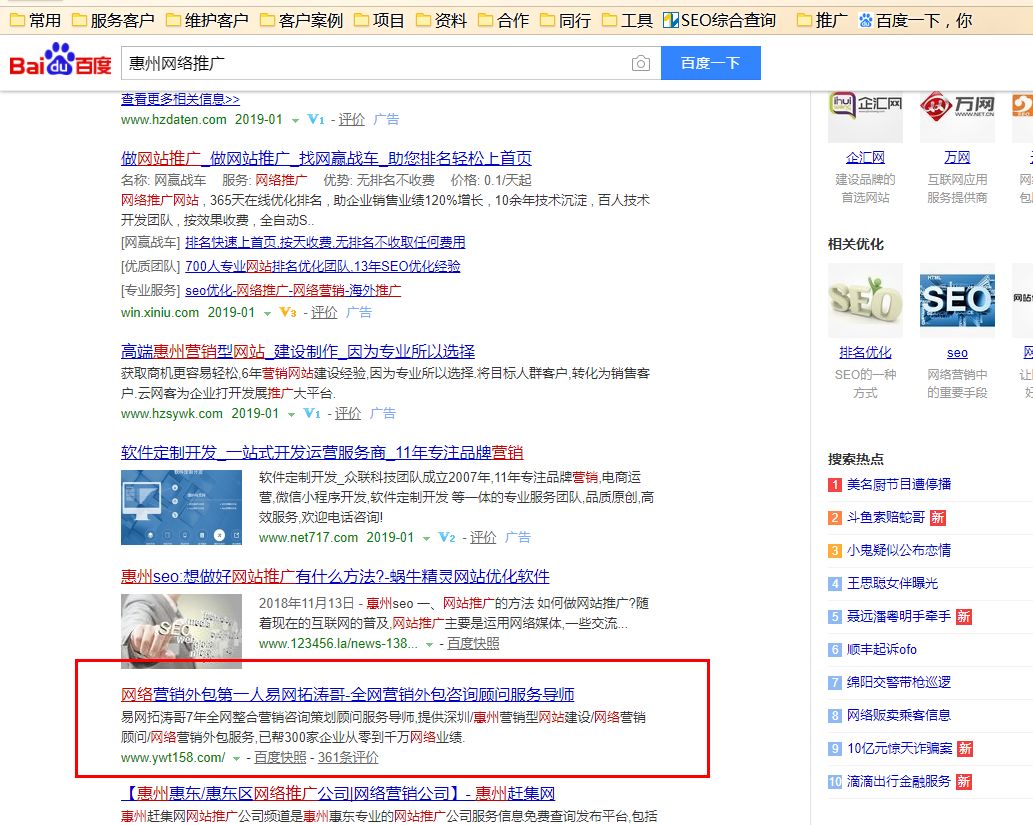The height and width of the screenshot is (825, 1033).
Task: Open the 资料 bookmarks folder
Action: tap(441, 20)
